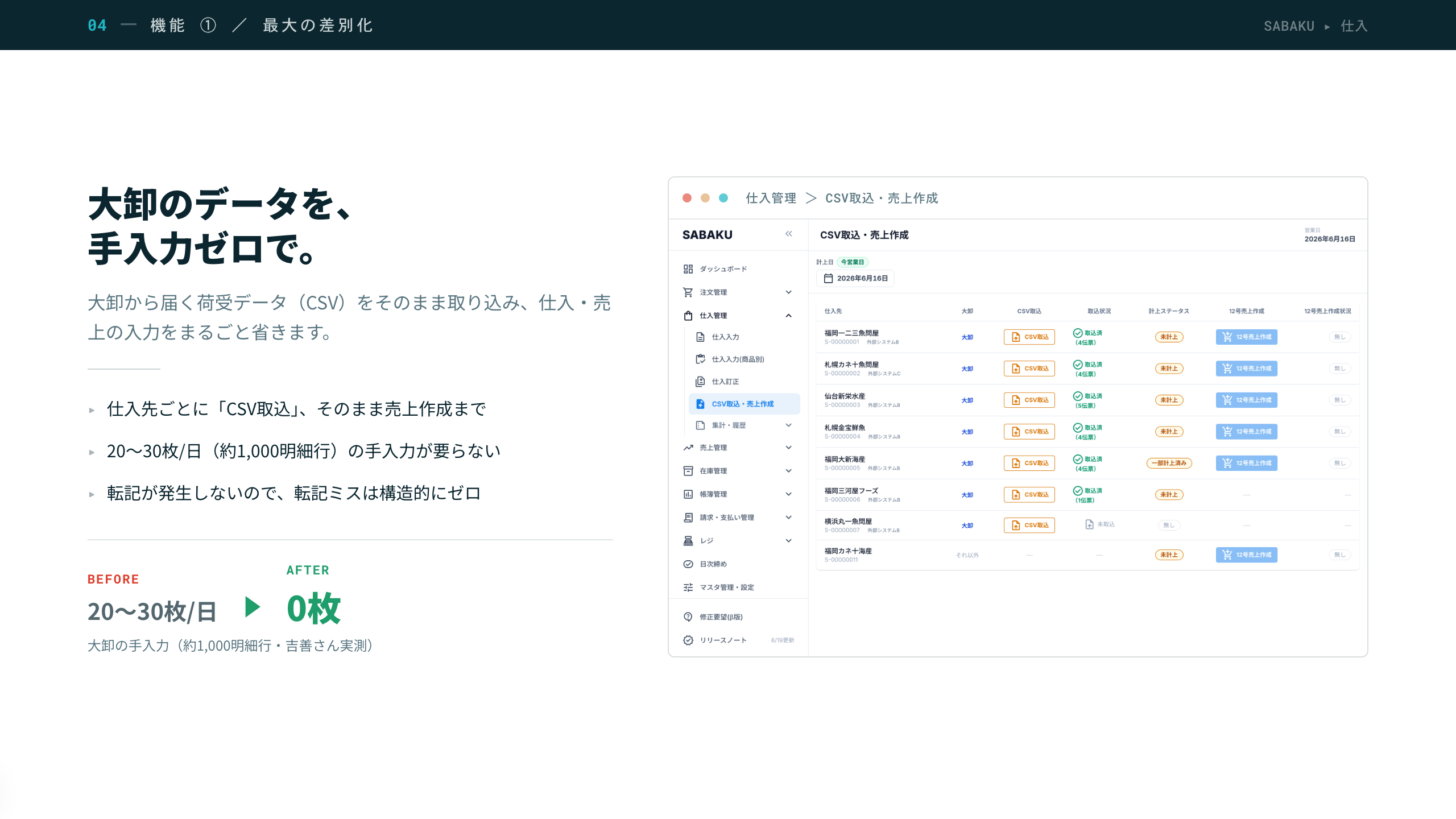Click 未計上 badge for 福岡カネ十海産

[x=1169, y=555]
